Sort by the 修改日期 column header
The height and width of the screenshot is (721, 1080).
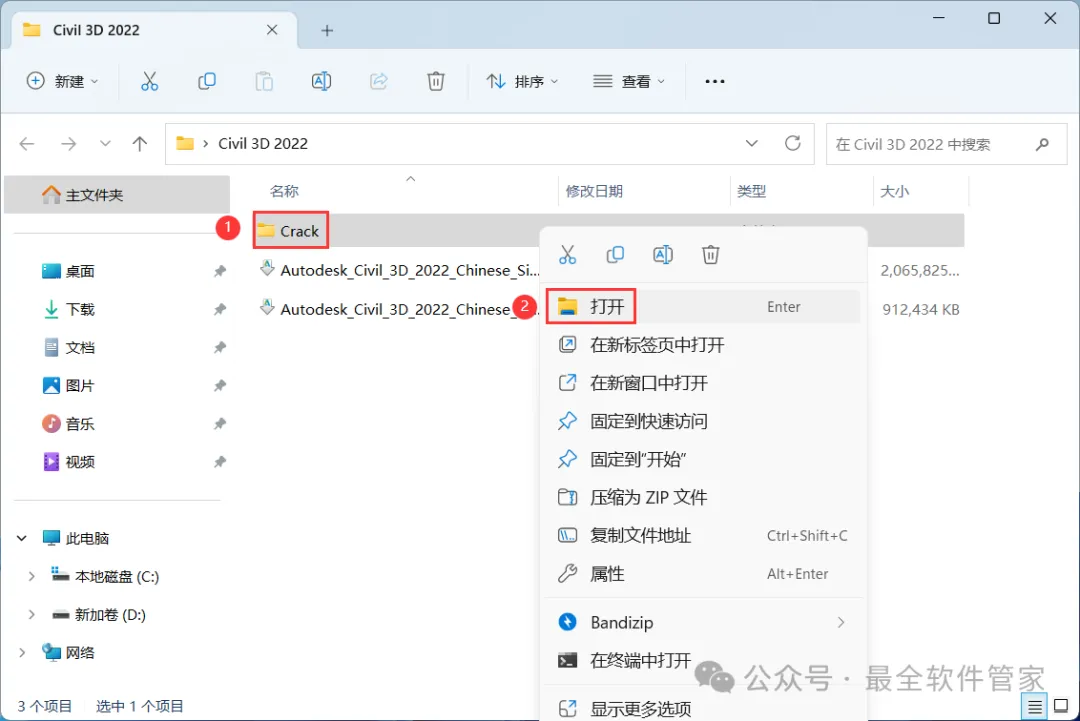point(594,191)
